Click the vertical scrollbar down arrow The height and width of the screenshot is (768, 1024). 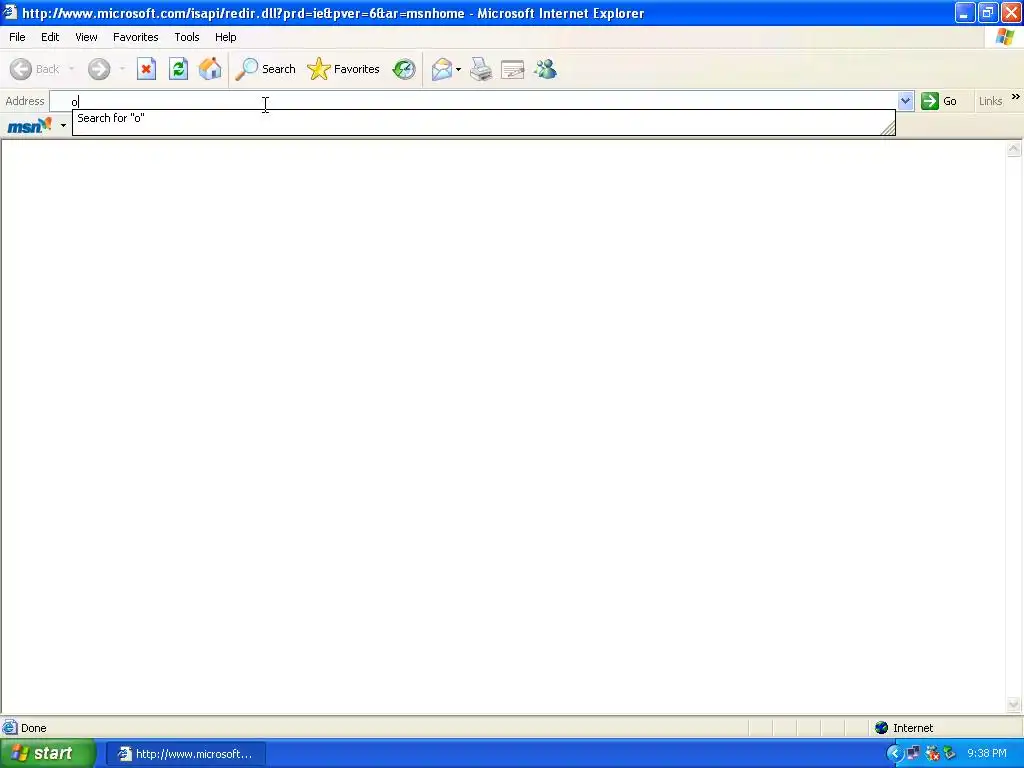coord(1014,704)
